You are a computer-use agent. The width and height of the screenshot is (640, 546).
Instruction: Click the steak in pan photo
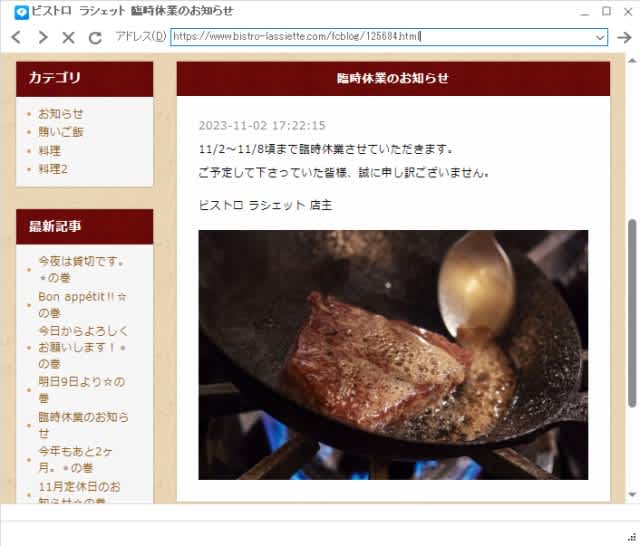point(393,355)
